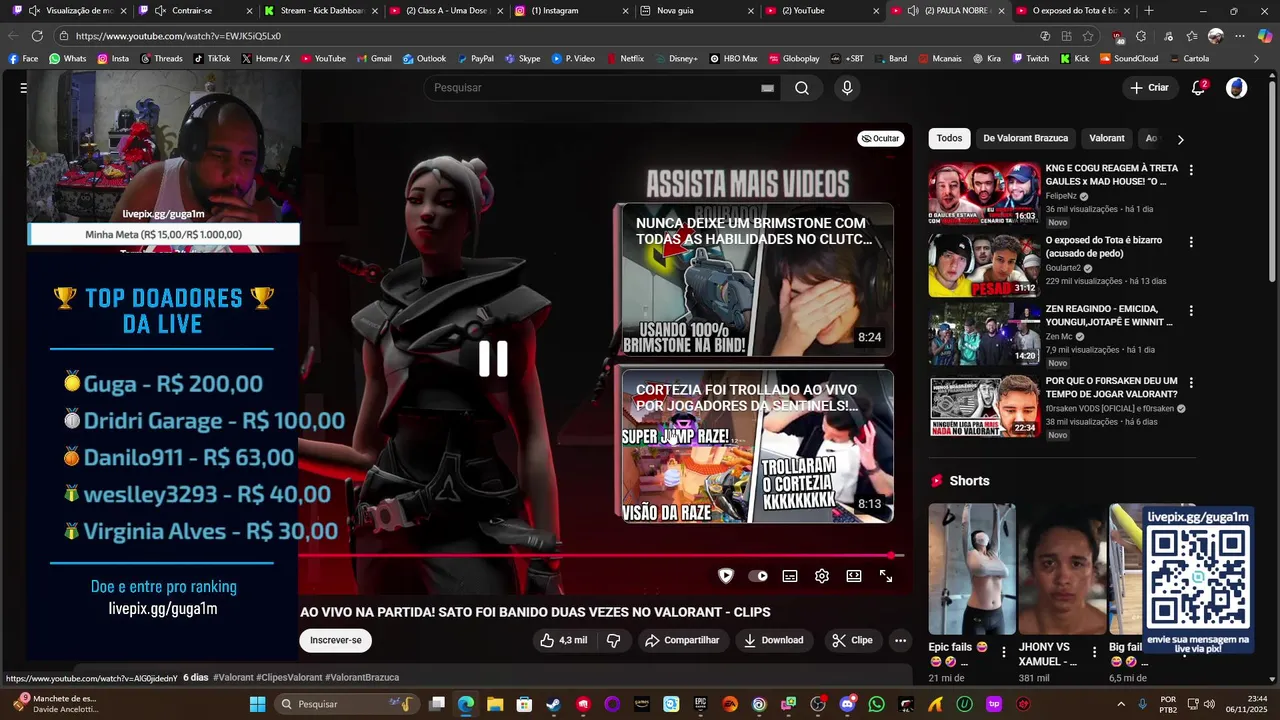The image size is (1280, 720).
Task: Show hidden system tray icons chevron
Action: [1120, 704]
